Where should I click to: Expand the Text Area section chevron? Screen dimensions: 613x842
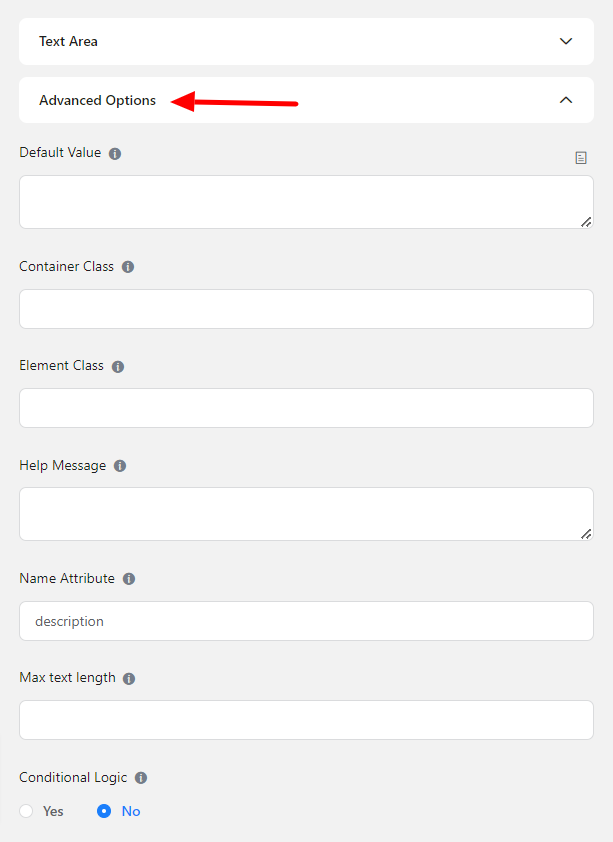click(x=566, y=41)
